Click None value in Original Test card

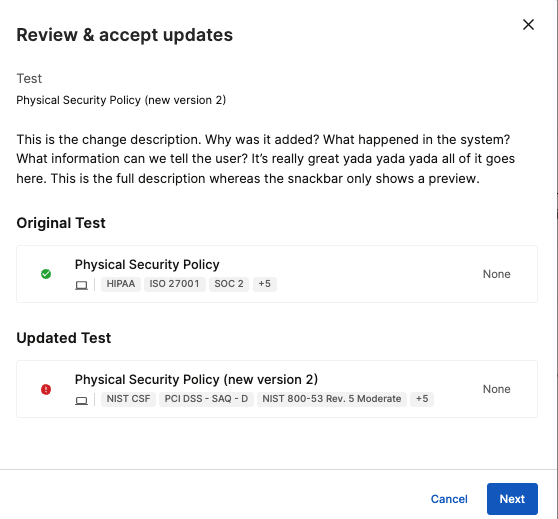496,274
